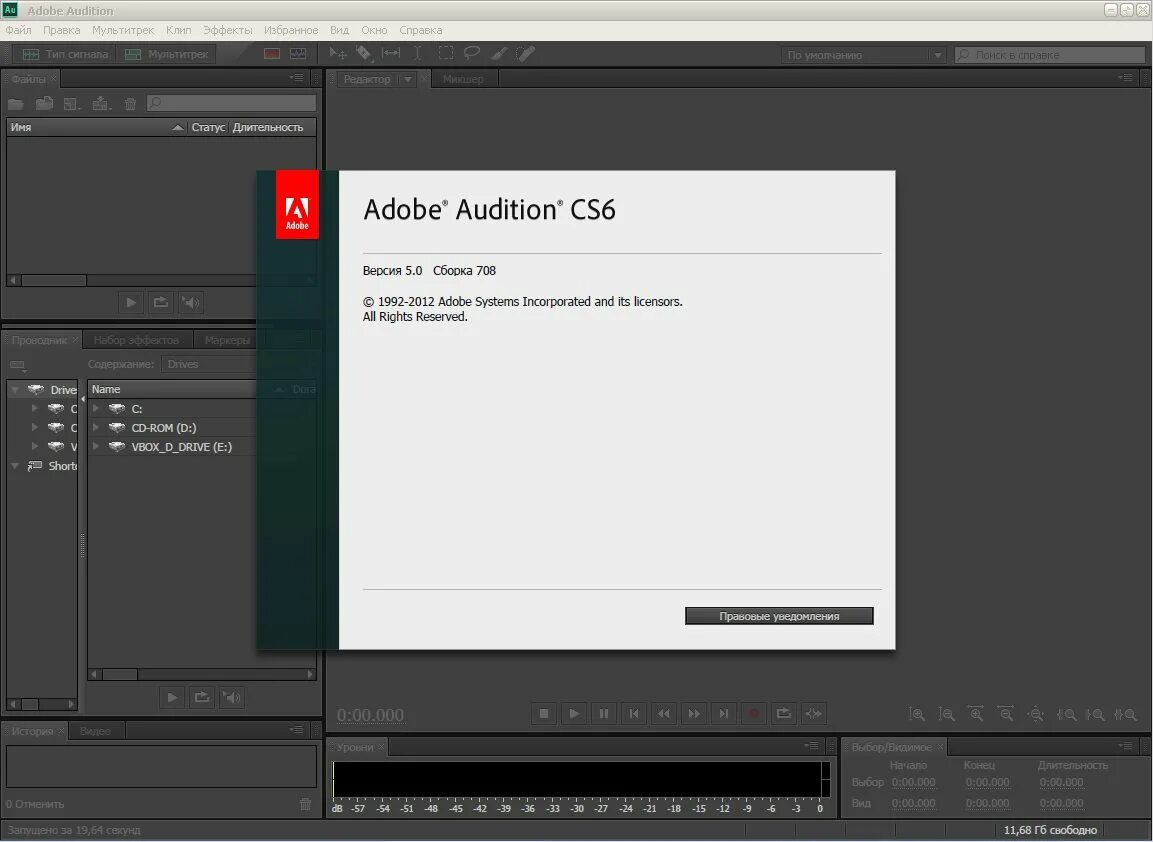Expand the VBOX_D_DRIVE (E:) row
Image resolution: width=1153 pixels, height=842 pixels.
[96, 446]
